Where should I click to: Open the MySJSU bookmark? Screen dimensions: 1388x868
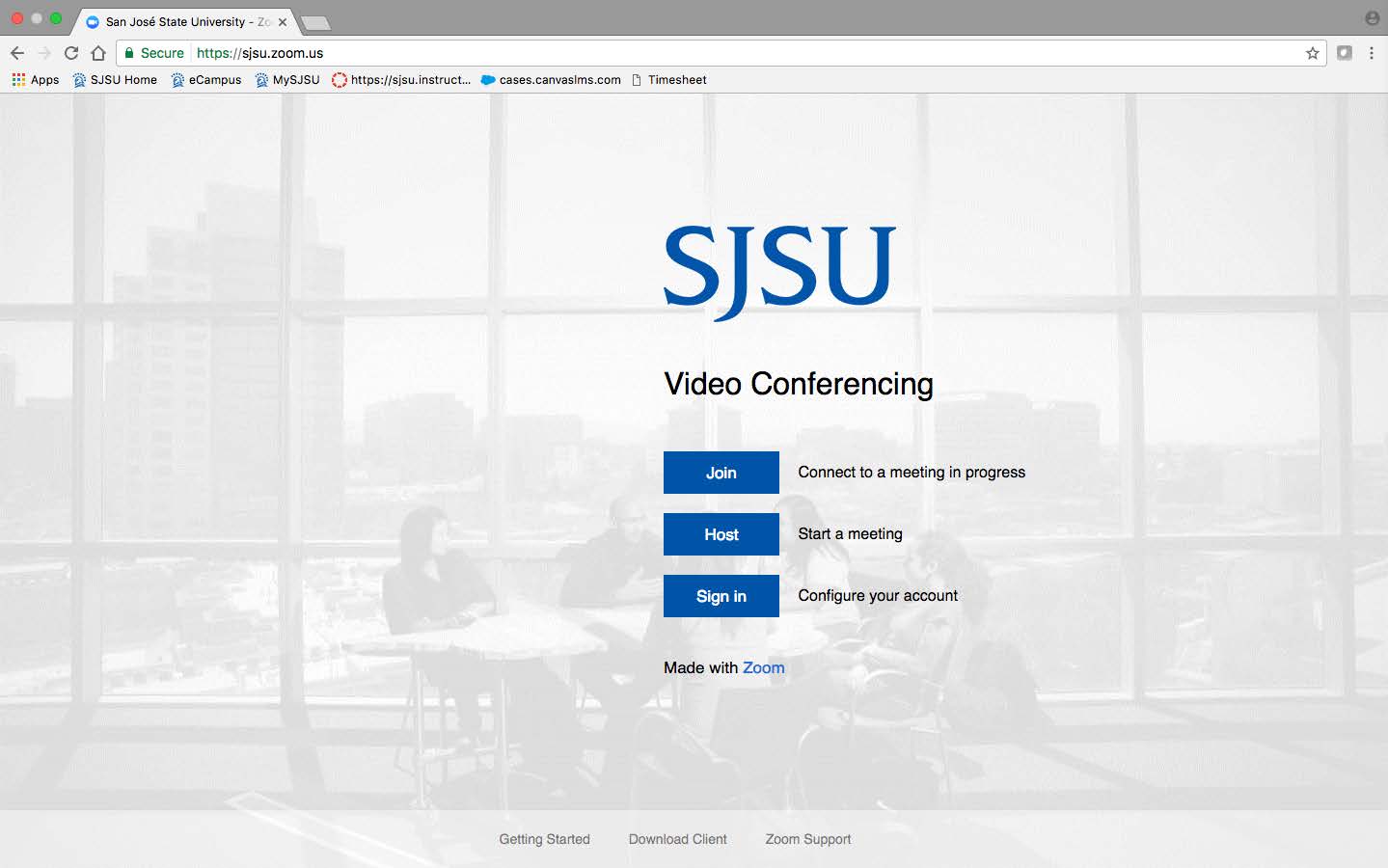pyautogui.click(x=287, y=80)
